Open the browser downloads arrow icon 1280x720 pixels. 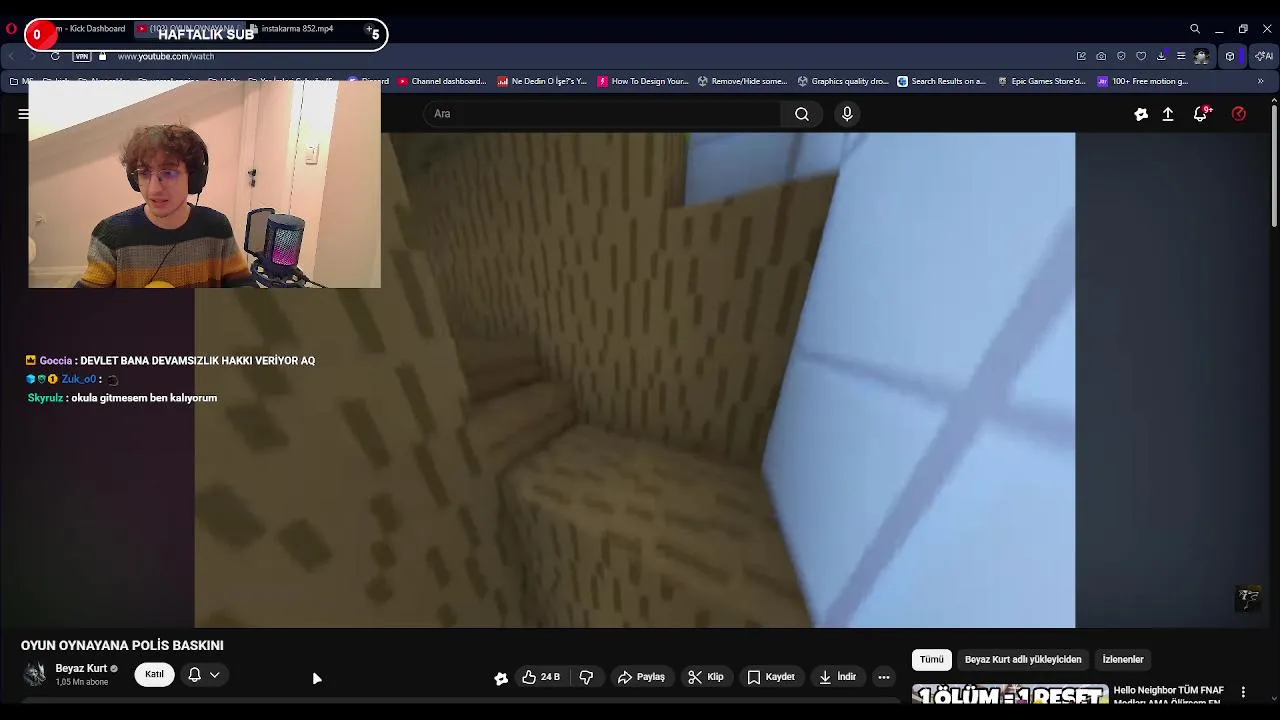(1161, 56)
